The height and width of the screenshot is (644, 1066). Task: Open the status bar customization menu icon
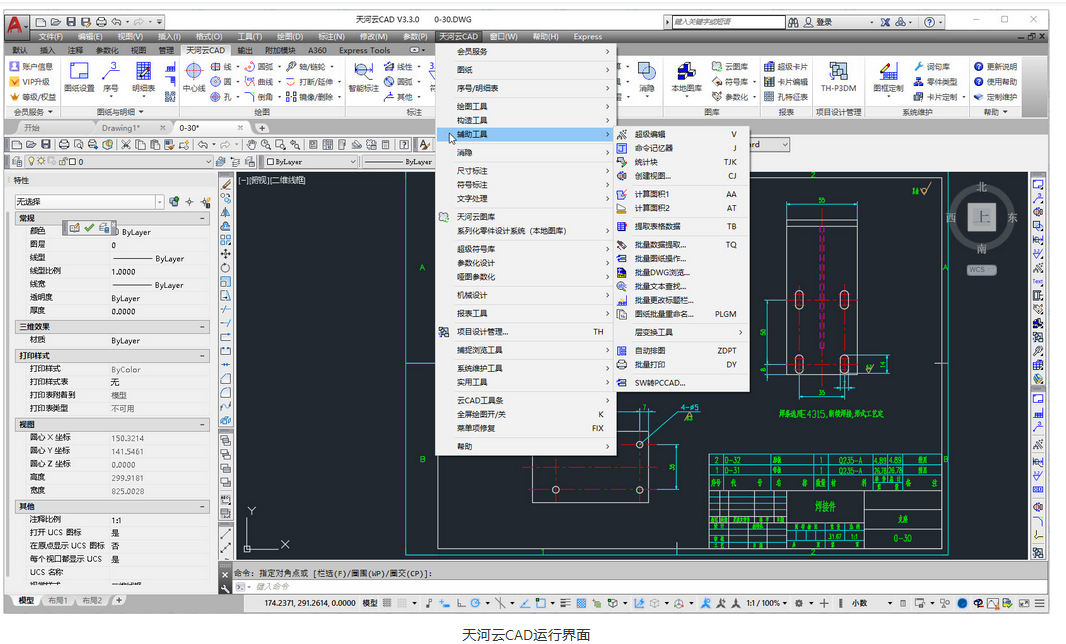[1040, 603]
